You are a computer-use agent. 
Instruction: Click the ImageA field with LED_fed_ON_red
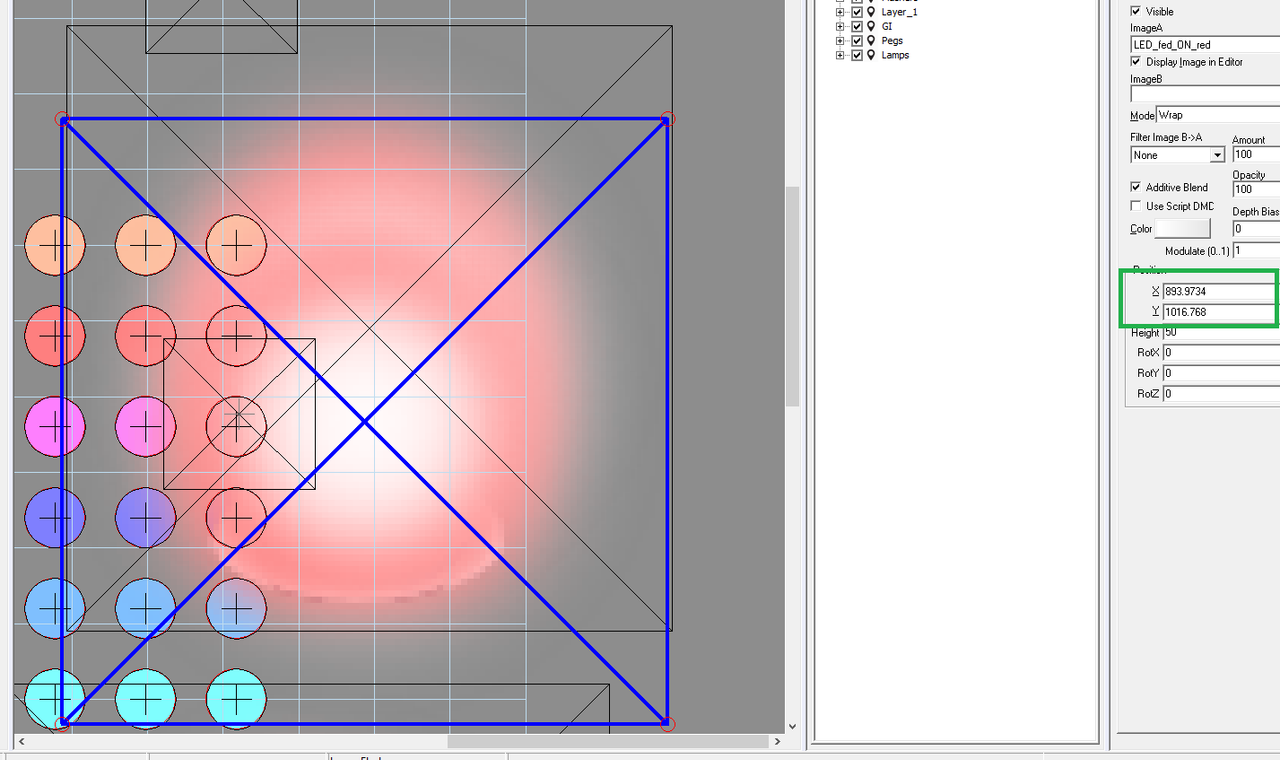[1205, 45]
